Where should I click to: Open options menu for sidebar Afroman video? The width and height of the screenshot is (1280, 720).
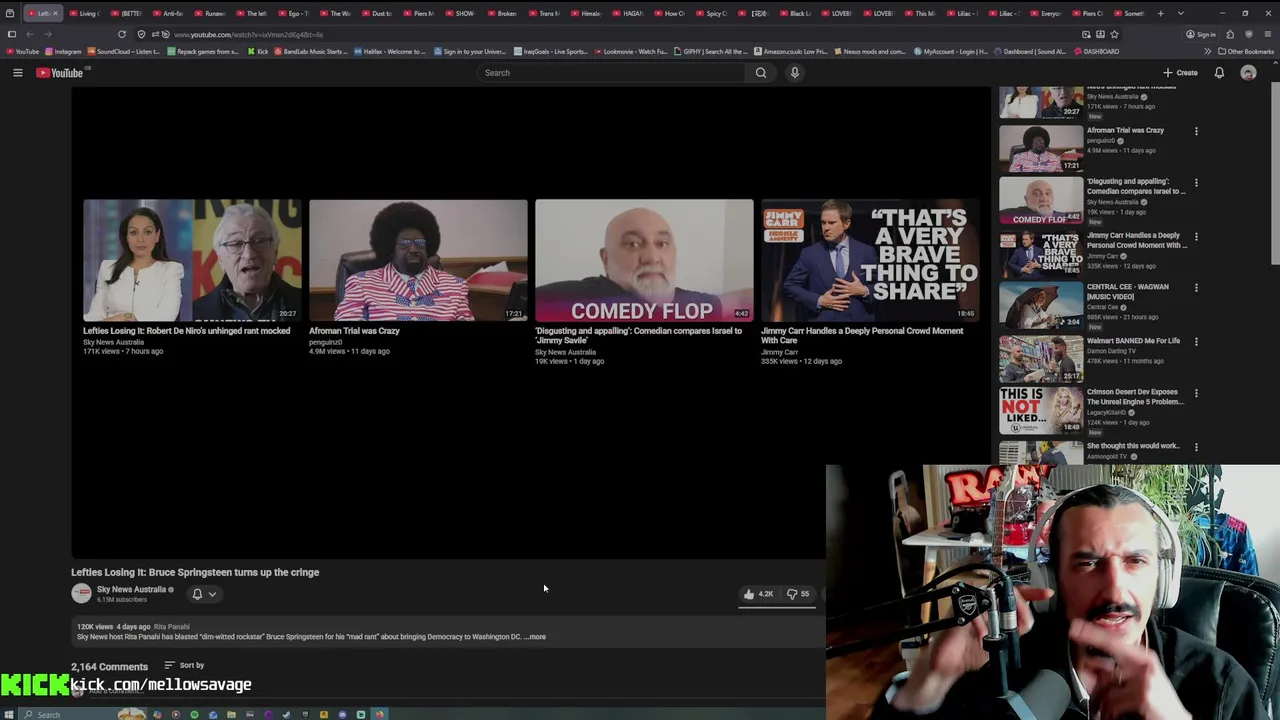(x=1196, y=131)
